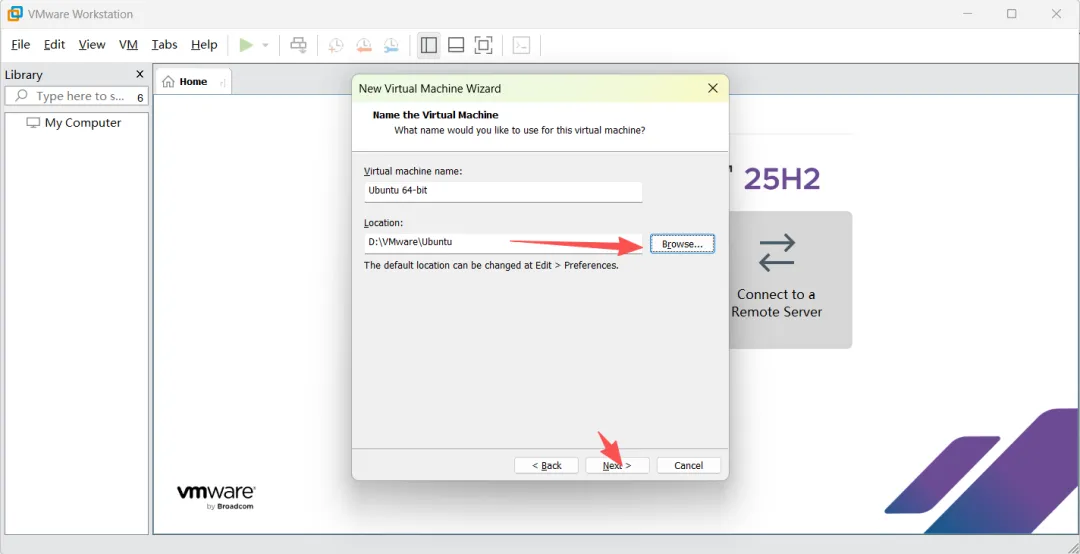
Task: Click the < Back button
Action: (x=547, y=465)
